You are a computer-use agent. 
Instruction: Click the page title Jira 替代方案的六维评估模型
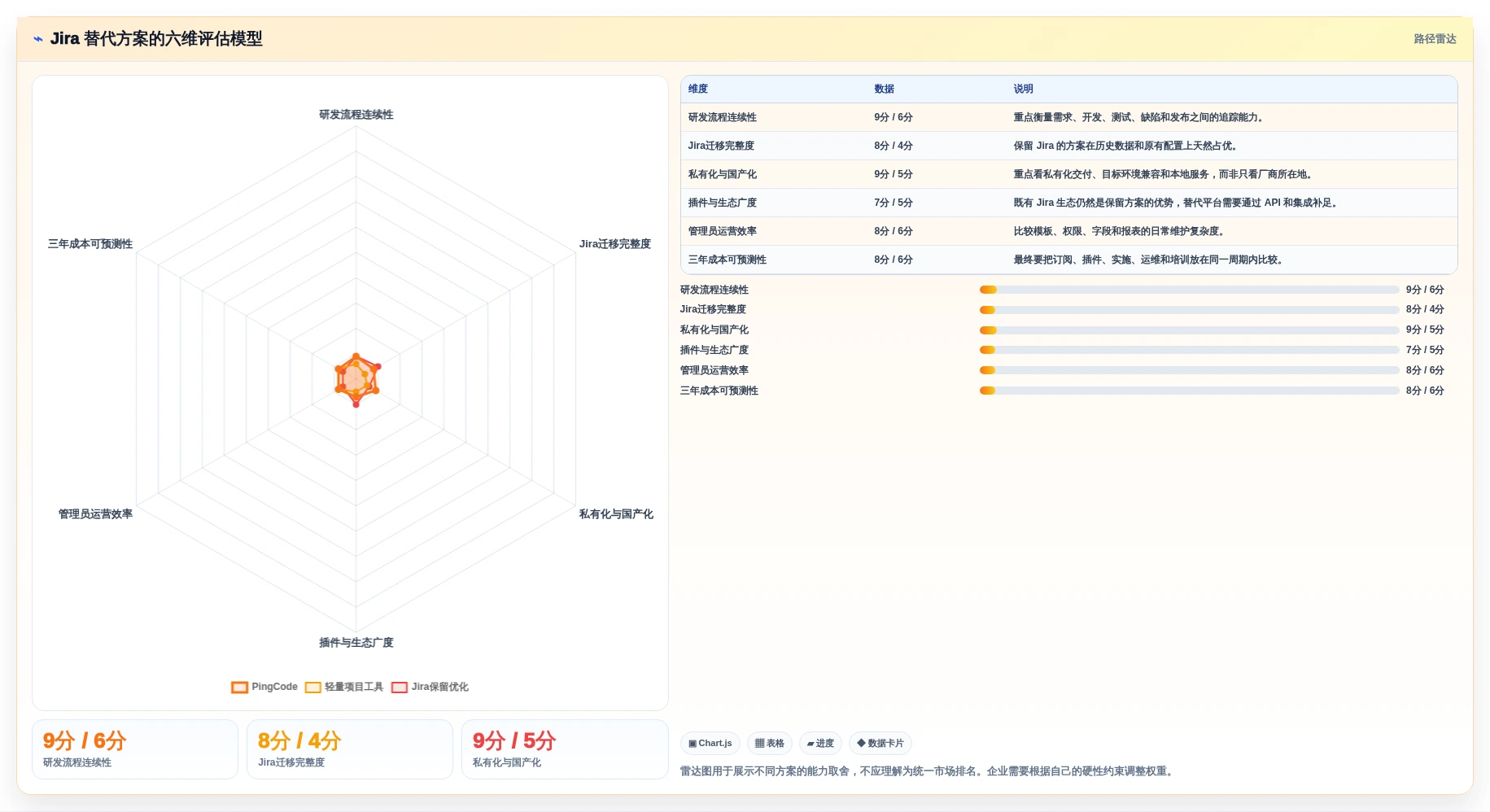156,39
